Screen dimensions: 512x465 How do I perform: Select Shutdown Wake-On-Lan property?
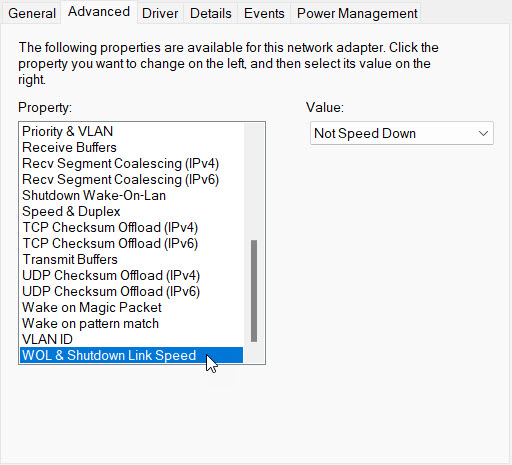tap(132, 195)
